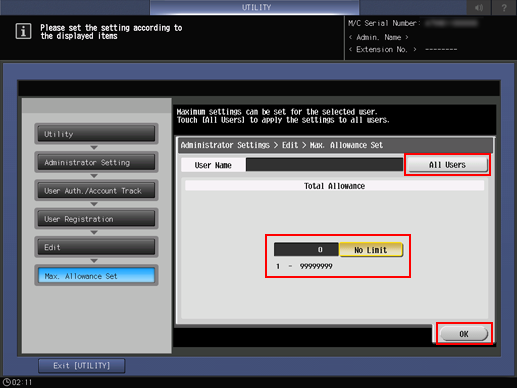
Task: Click the Administrator Settings breadcrumb text
Action: pos(225,145)
